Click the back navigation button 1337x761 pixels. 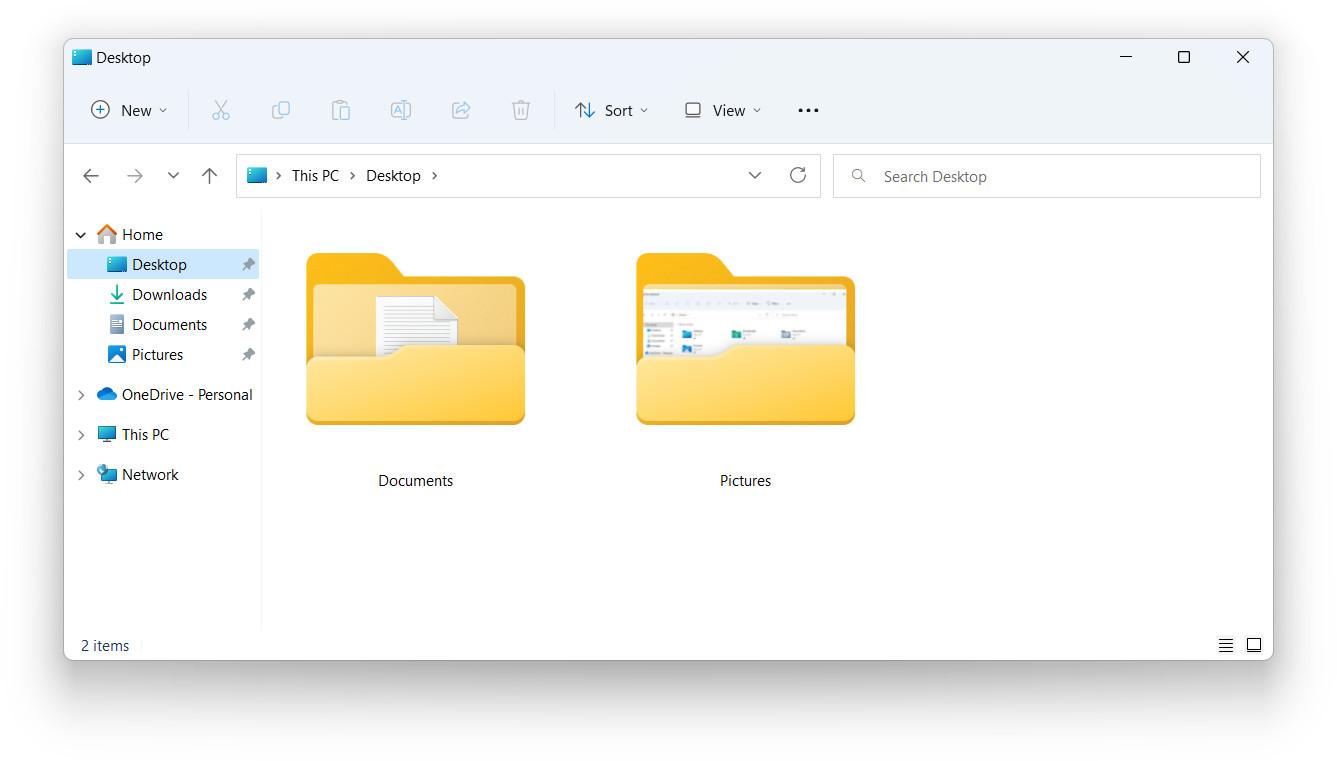(91, 175)
